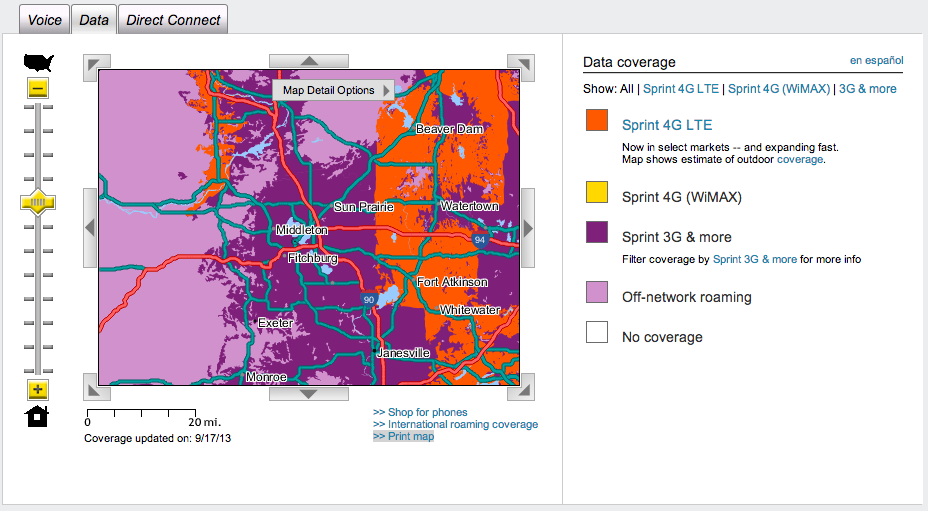
Task: Click the Whitewater label on map
Action: (x=470, y=310)
